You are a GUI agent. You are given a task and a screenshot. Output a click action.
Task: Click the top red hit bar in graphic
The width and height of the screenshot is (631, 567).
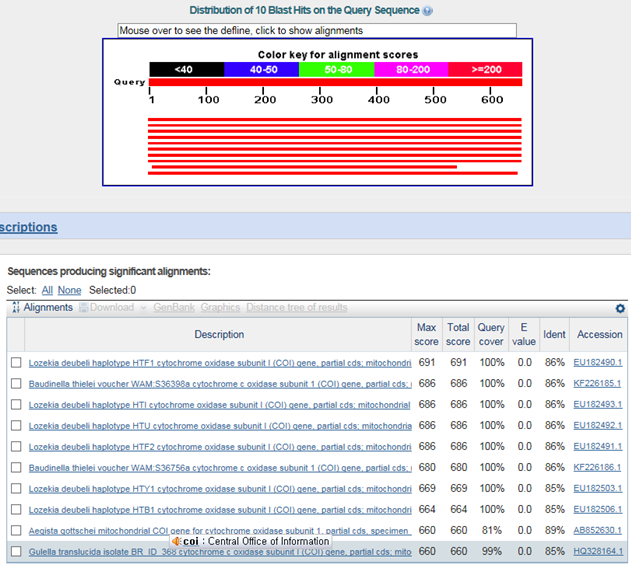(335, 120)
